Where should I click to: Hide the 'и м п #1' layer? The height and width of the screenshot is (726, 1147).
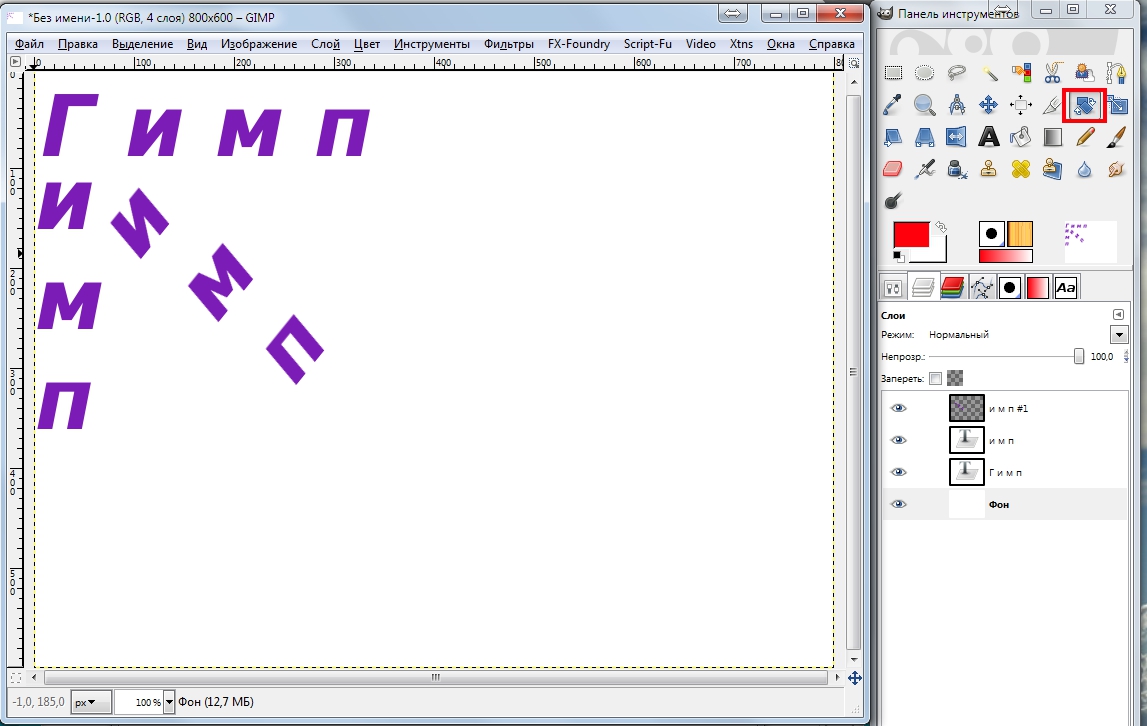[x=898, y=408]
